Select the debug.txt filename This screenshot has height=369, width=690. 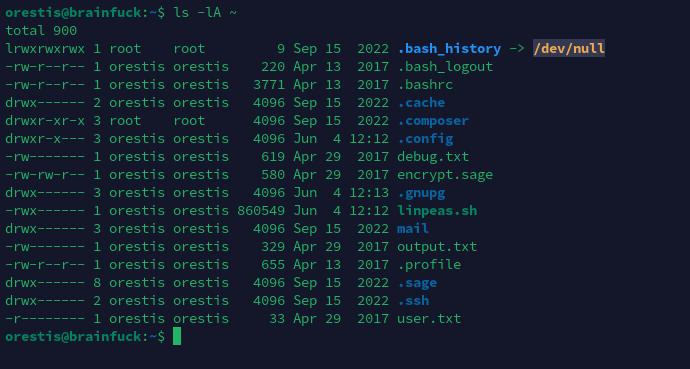click(433, 157)
